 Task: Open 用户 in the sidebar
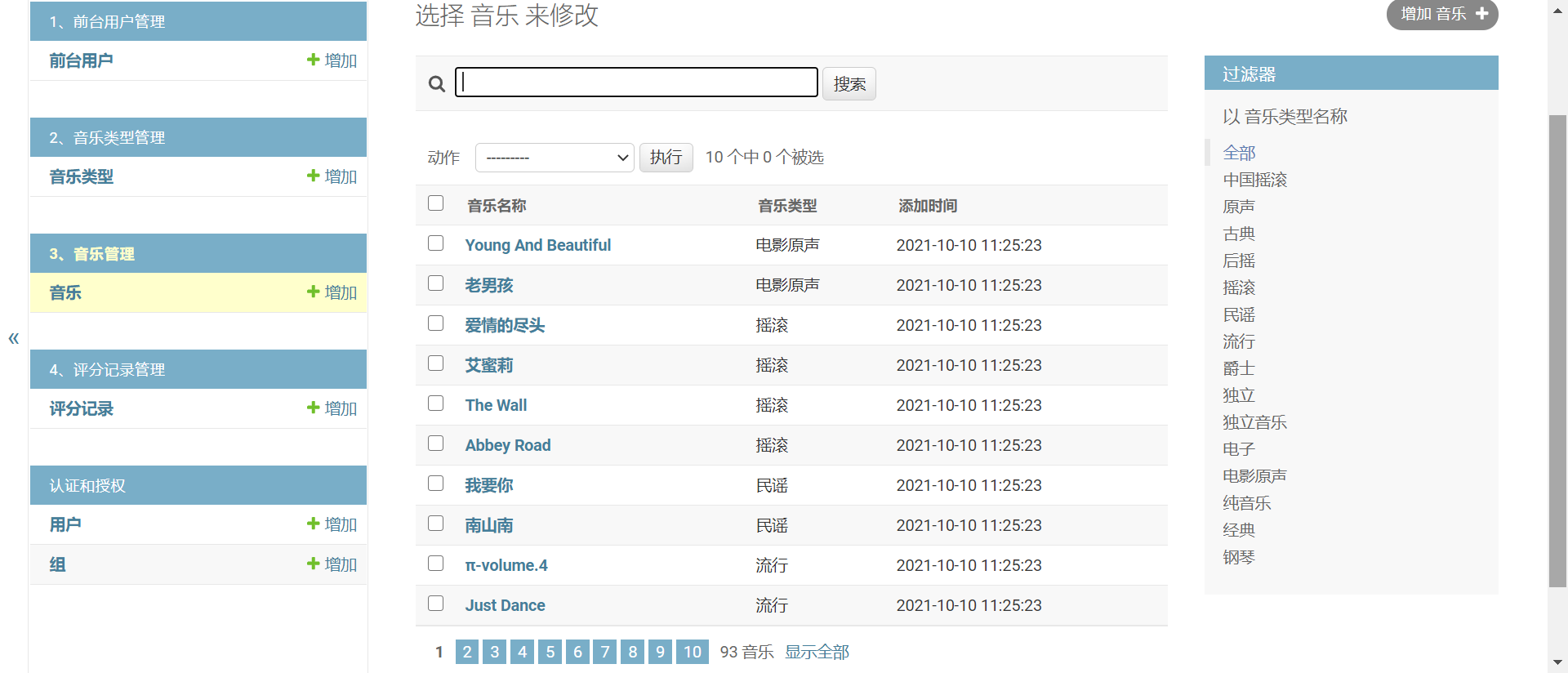(x=65, y=524)
